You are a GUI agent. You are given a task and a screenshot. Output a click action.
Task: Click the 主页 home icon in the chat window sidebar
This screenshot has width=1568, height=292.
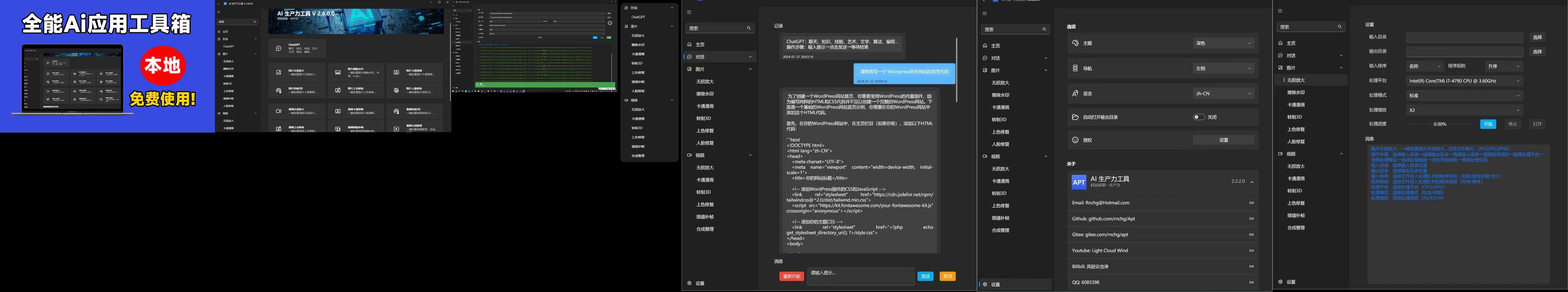690,44
